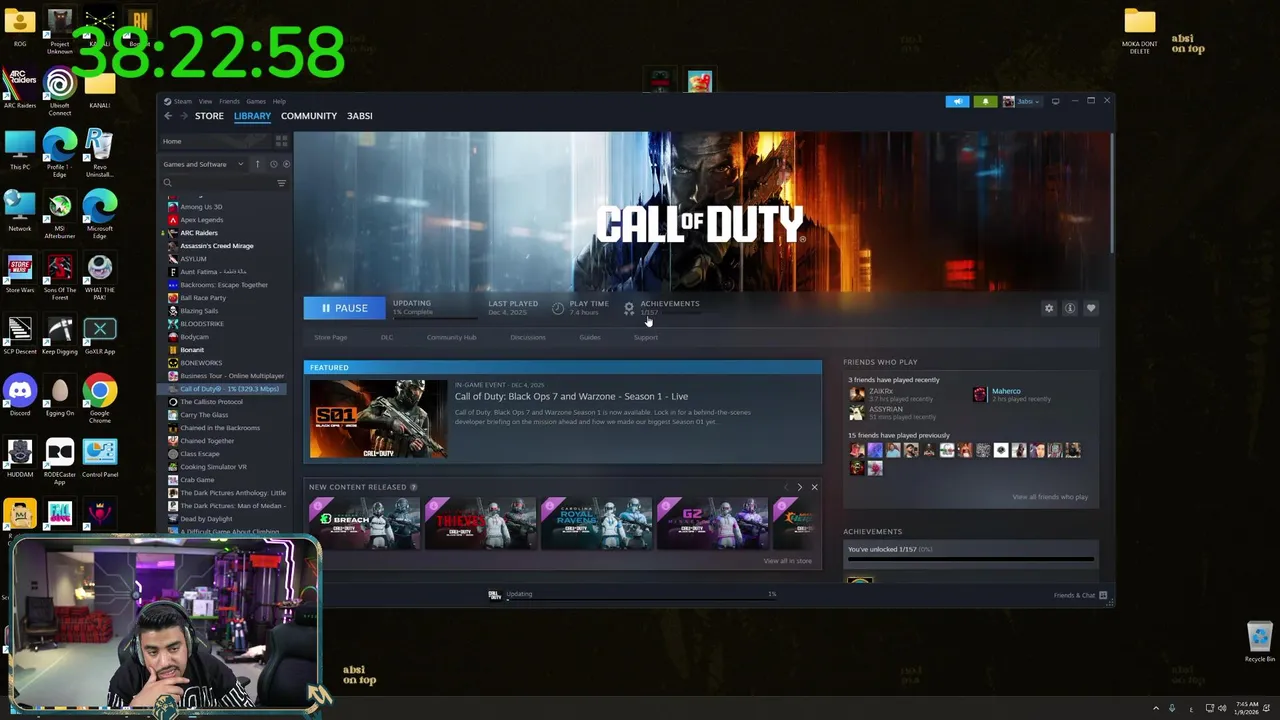This screenshot has height=720, width=1280.
Task: Open Steam news megaphone icon
Action: pyautogui.click(x=957, y=101)
